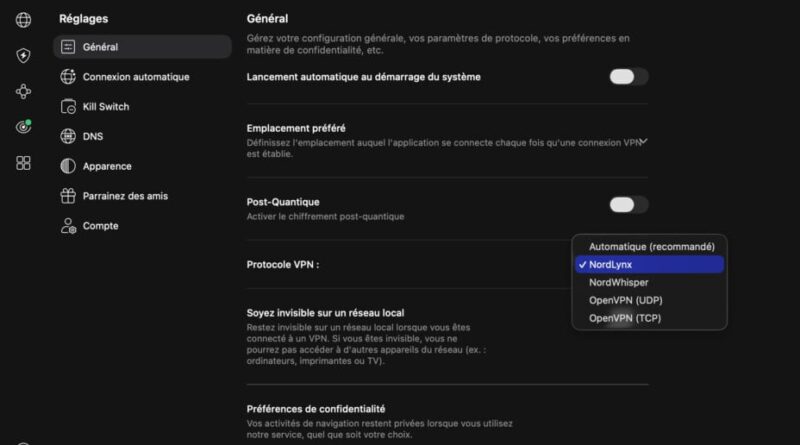Open the dark web monitor radar icon
This screenshot has width=800, height=445.
pos(23,127)
